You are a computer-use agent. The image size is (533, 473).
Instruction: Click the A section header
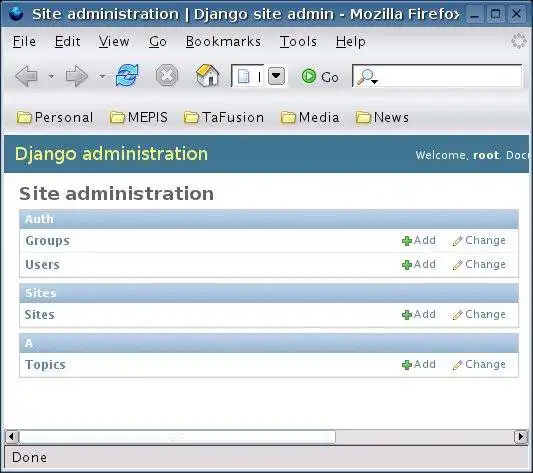269,343
